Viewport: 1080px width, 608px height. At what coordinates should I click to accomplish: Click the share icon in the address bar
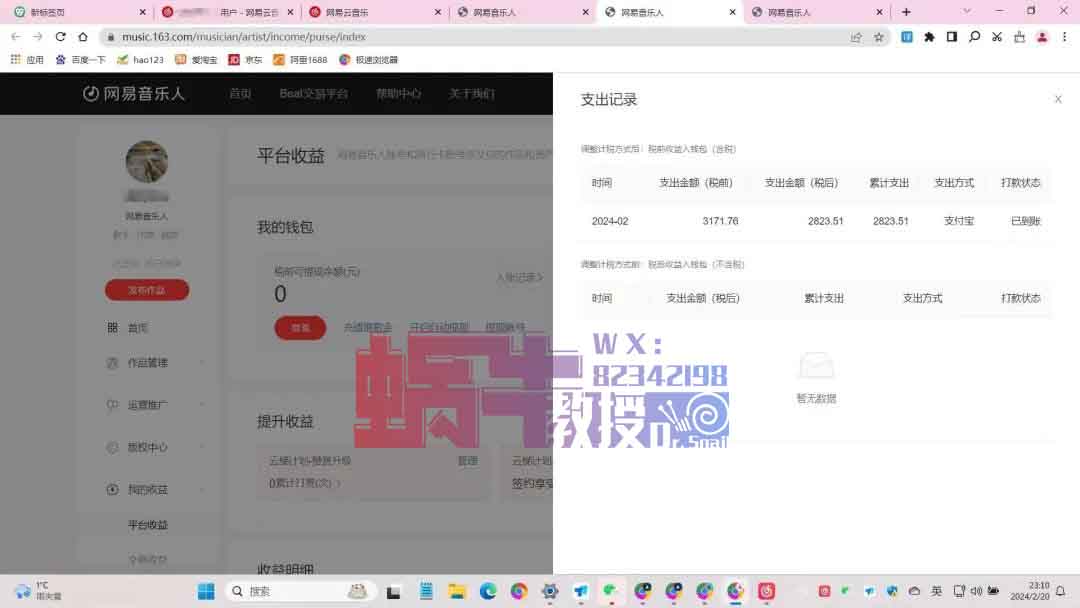856,37
